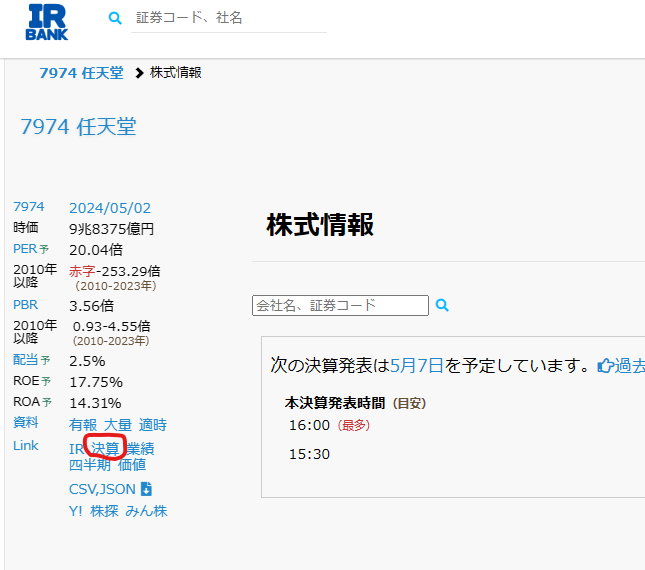Click the IR BANK logo
645x570 pixels.
[46, 22]
